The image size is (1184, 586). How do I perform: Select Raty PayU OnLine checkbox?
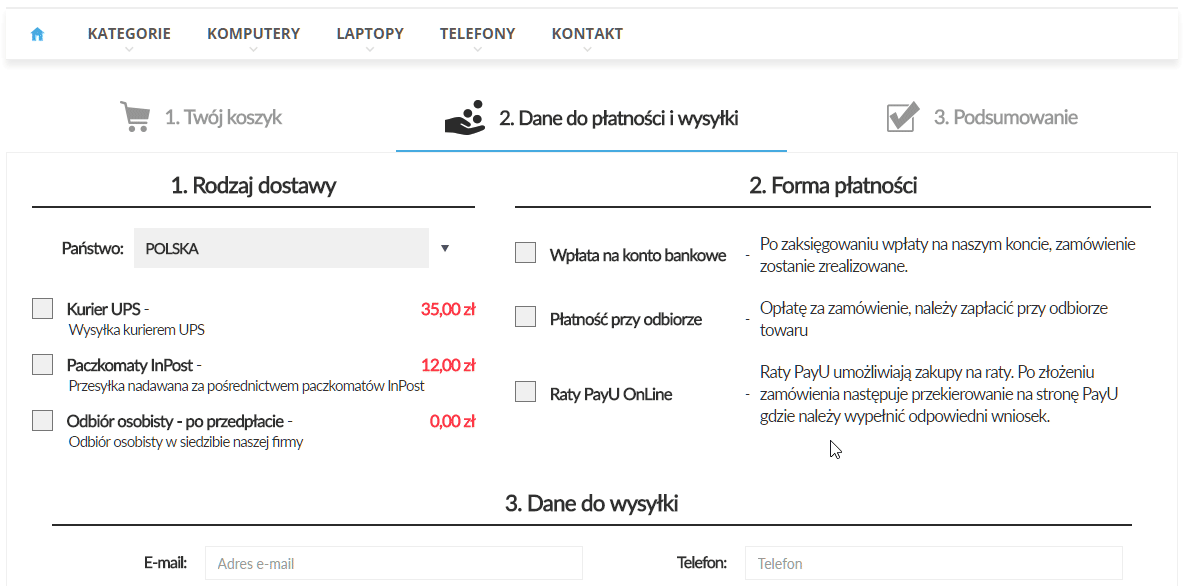(525, 392)
